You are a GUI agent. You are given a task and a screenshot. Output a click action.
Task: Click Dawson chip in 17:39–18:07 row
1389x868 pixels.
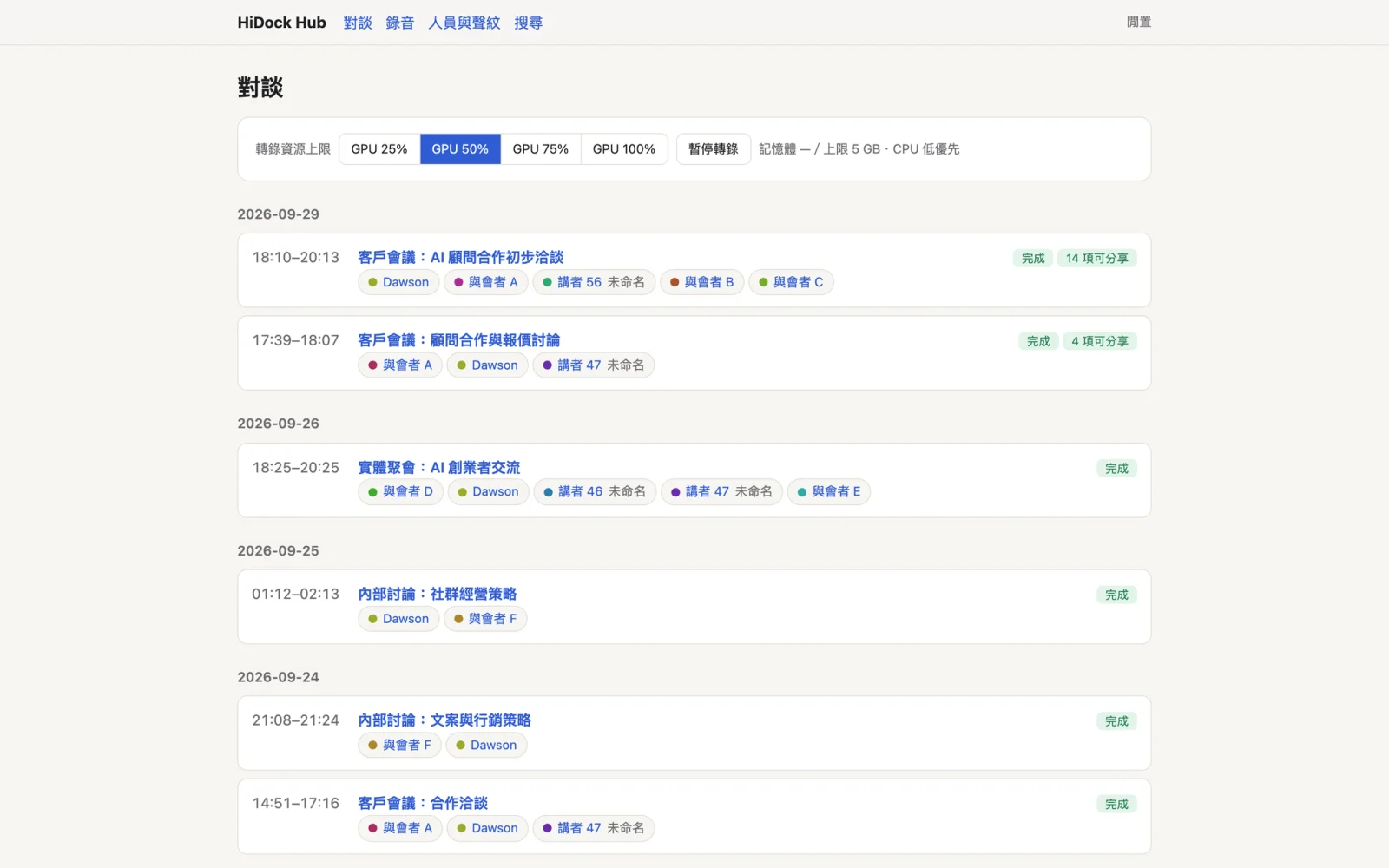488,365
